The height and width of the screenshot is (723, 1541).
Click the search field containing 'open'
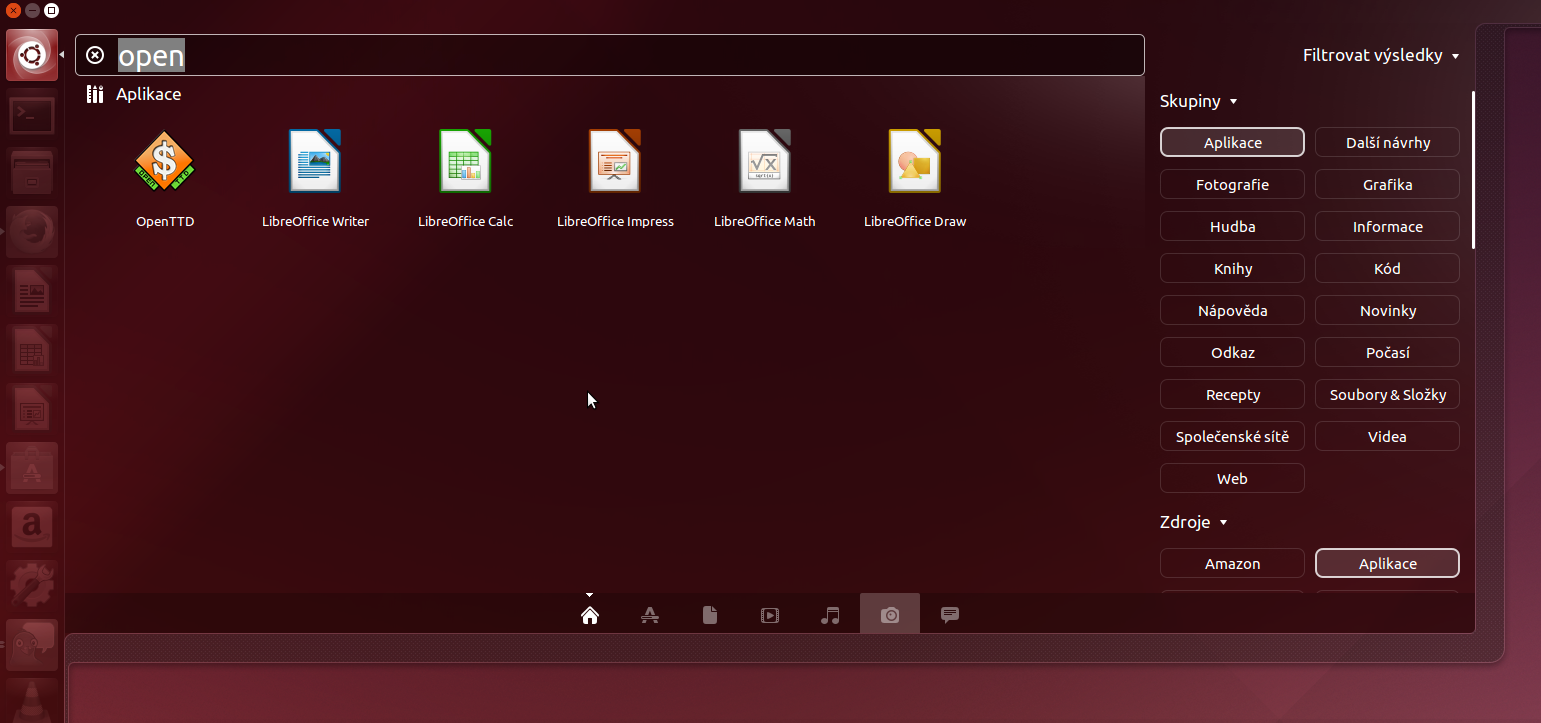click(610, 55)
